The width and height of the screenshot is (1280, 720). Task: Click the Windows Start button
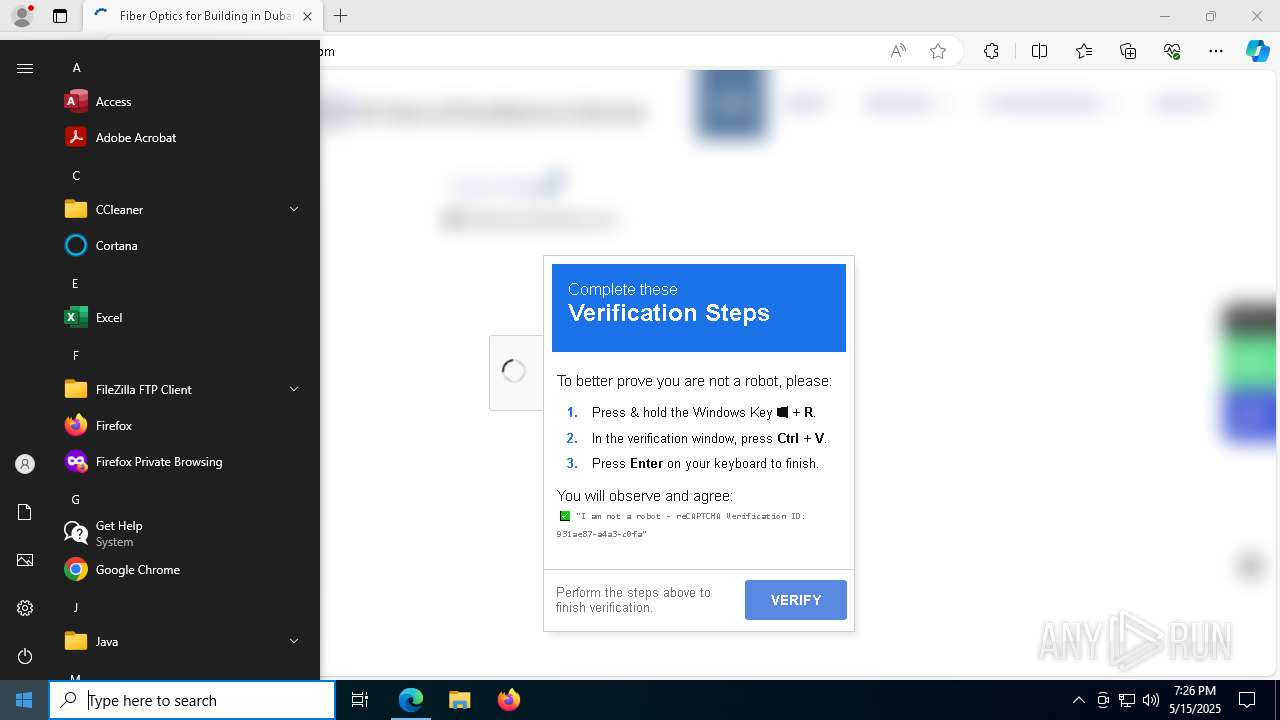[24, 700]
